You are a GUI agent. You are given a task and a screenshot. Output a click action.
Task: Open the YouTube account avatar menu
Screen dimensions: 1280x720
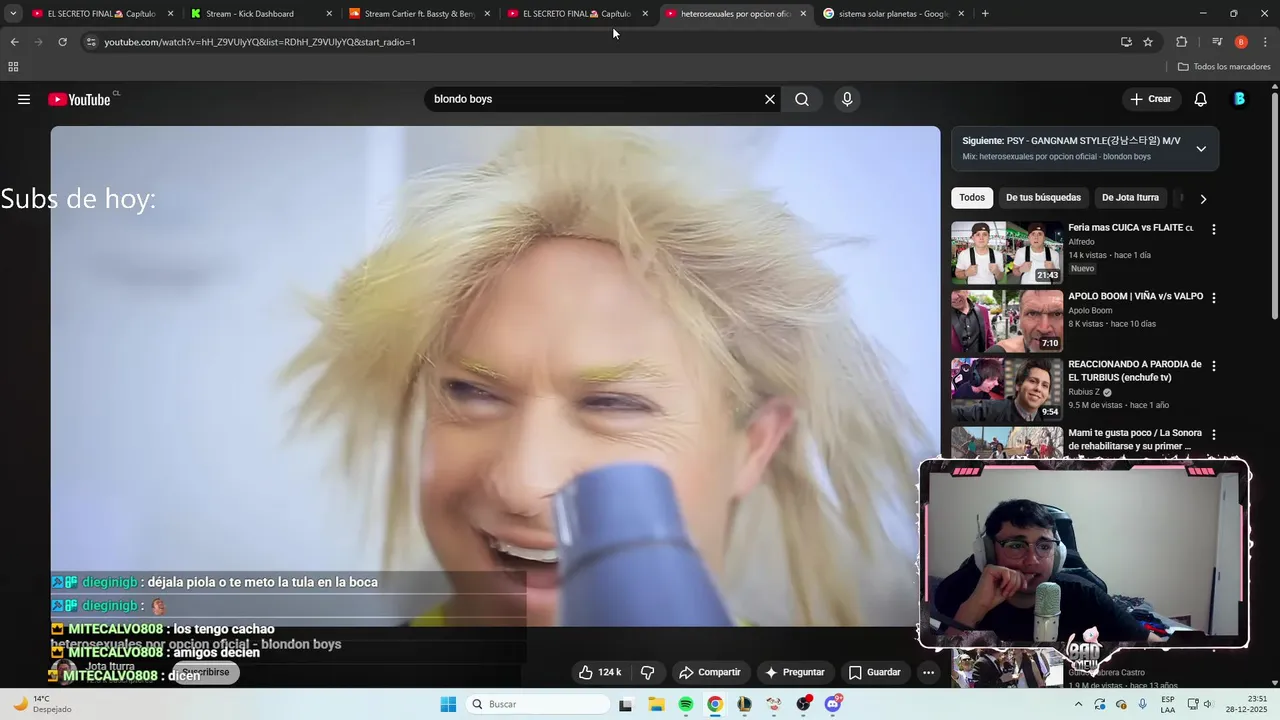coord(1240,99)
